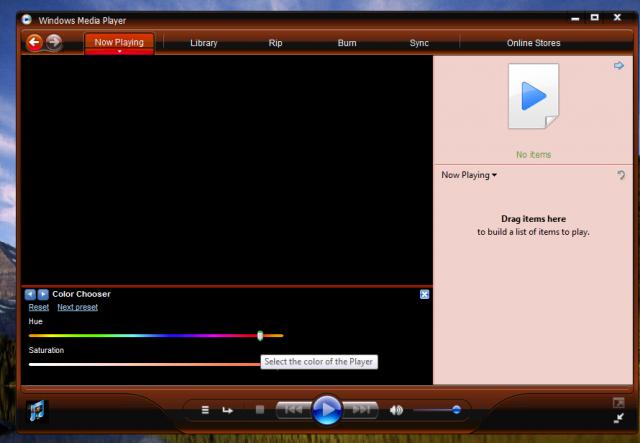Click the Drag items here text

click(533, 219)
